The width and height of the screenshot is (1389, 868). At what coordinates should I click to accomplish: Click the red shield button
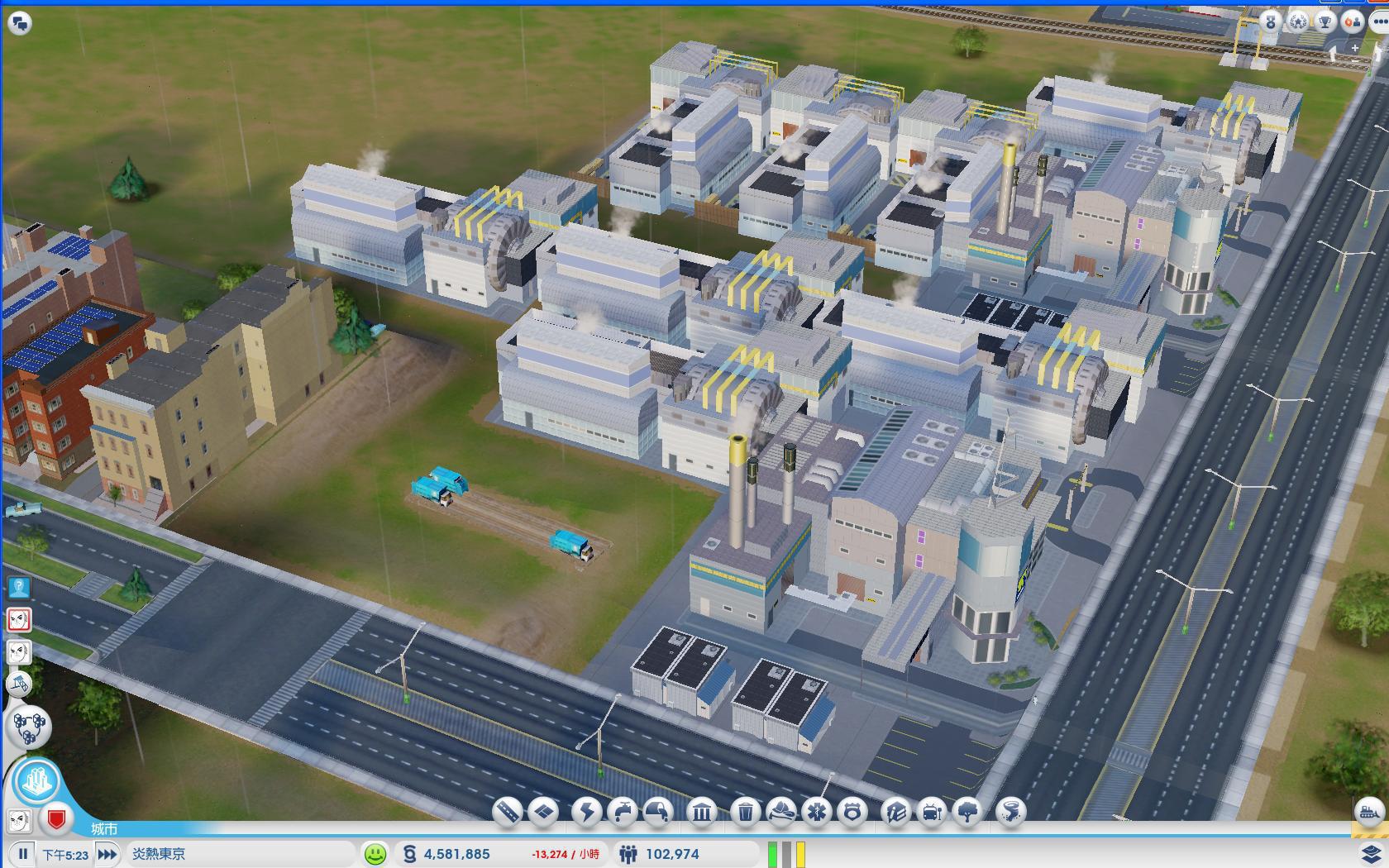point(56,819)
